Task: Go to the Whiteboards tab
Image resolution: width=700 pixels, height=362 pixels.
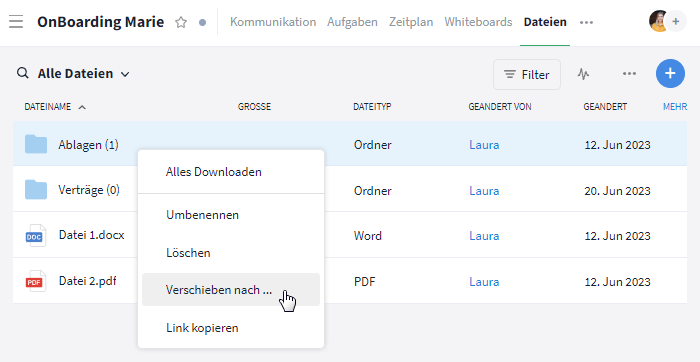Action: 478,22
